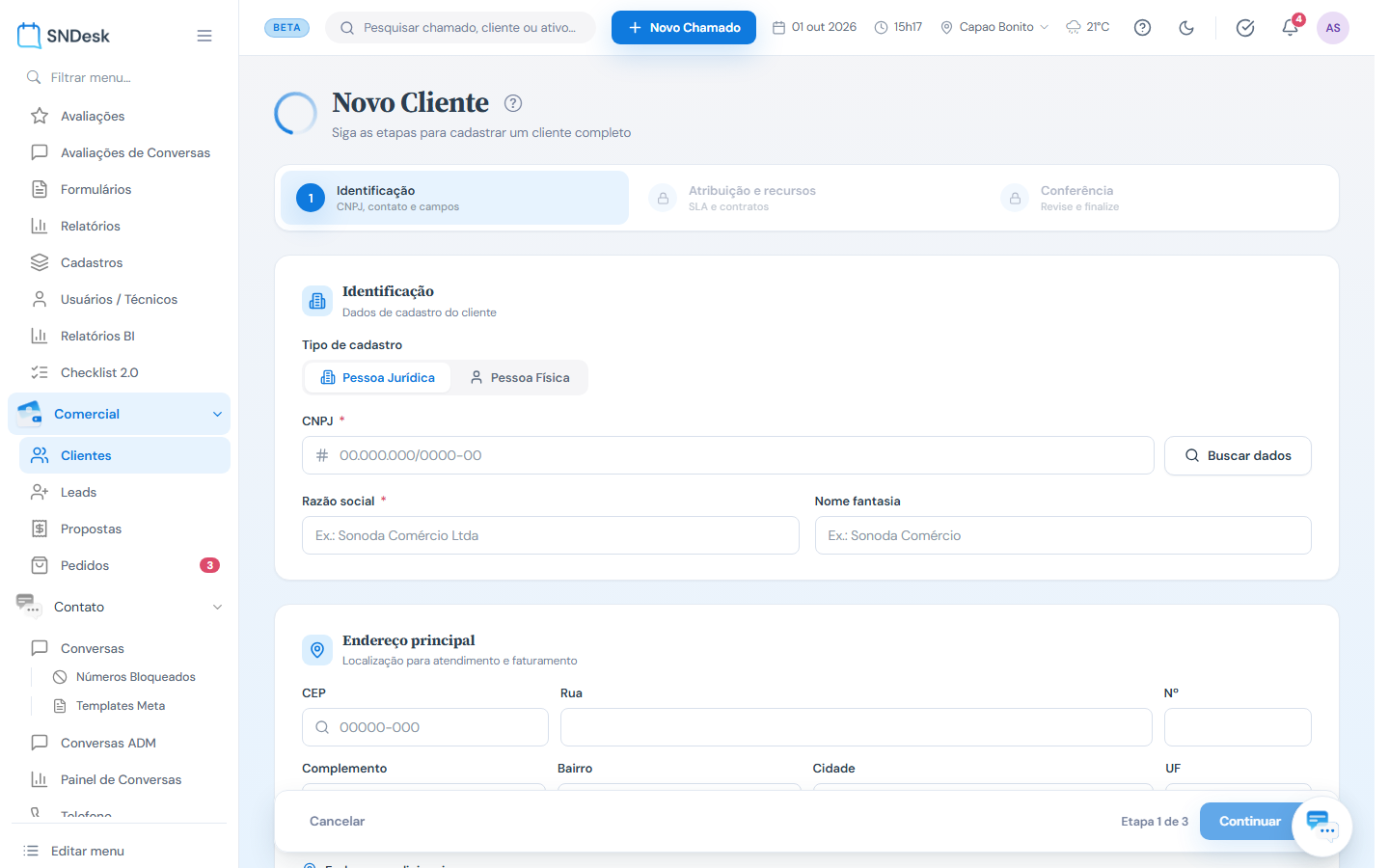Open tasks checkmark circle icon

coord(1245,28)
